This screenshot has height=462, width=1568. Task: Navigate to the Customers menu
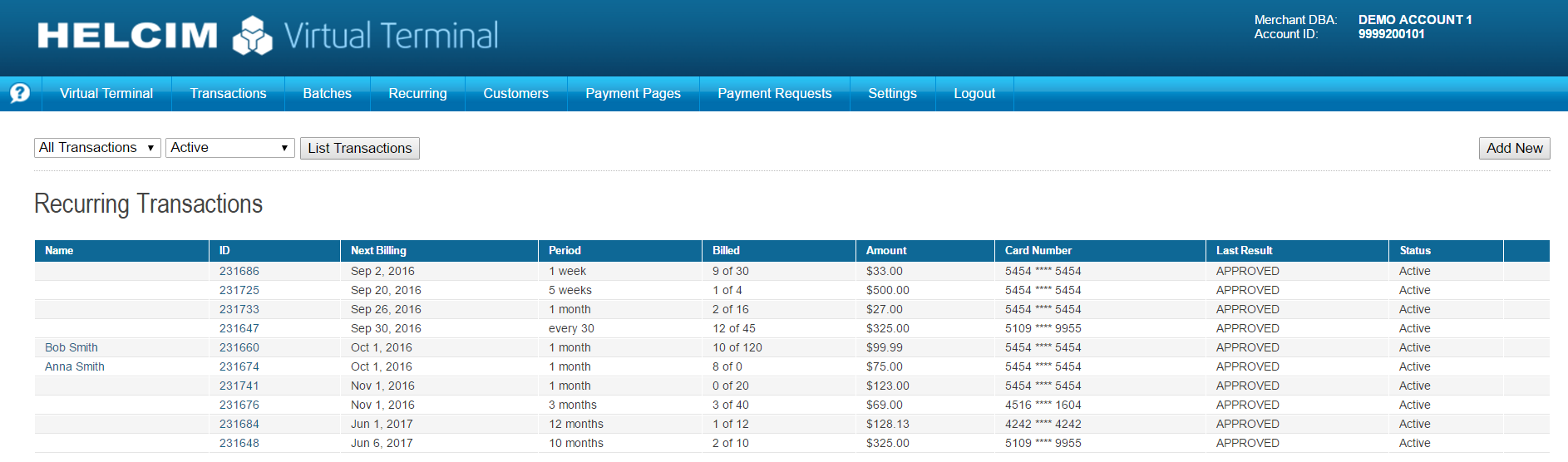(515, 94)
